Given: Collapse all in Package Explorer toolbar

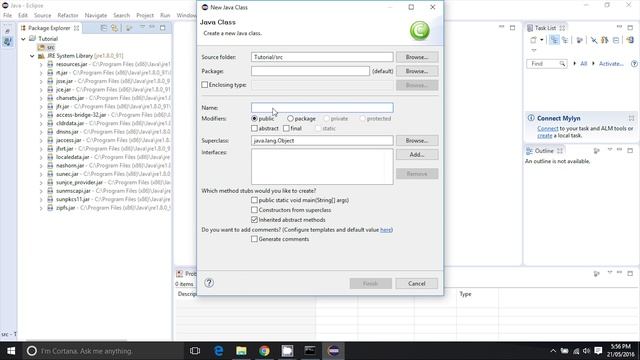Looking at the screenshot, I should [x=104, y=28].
